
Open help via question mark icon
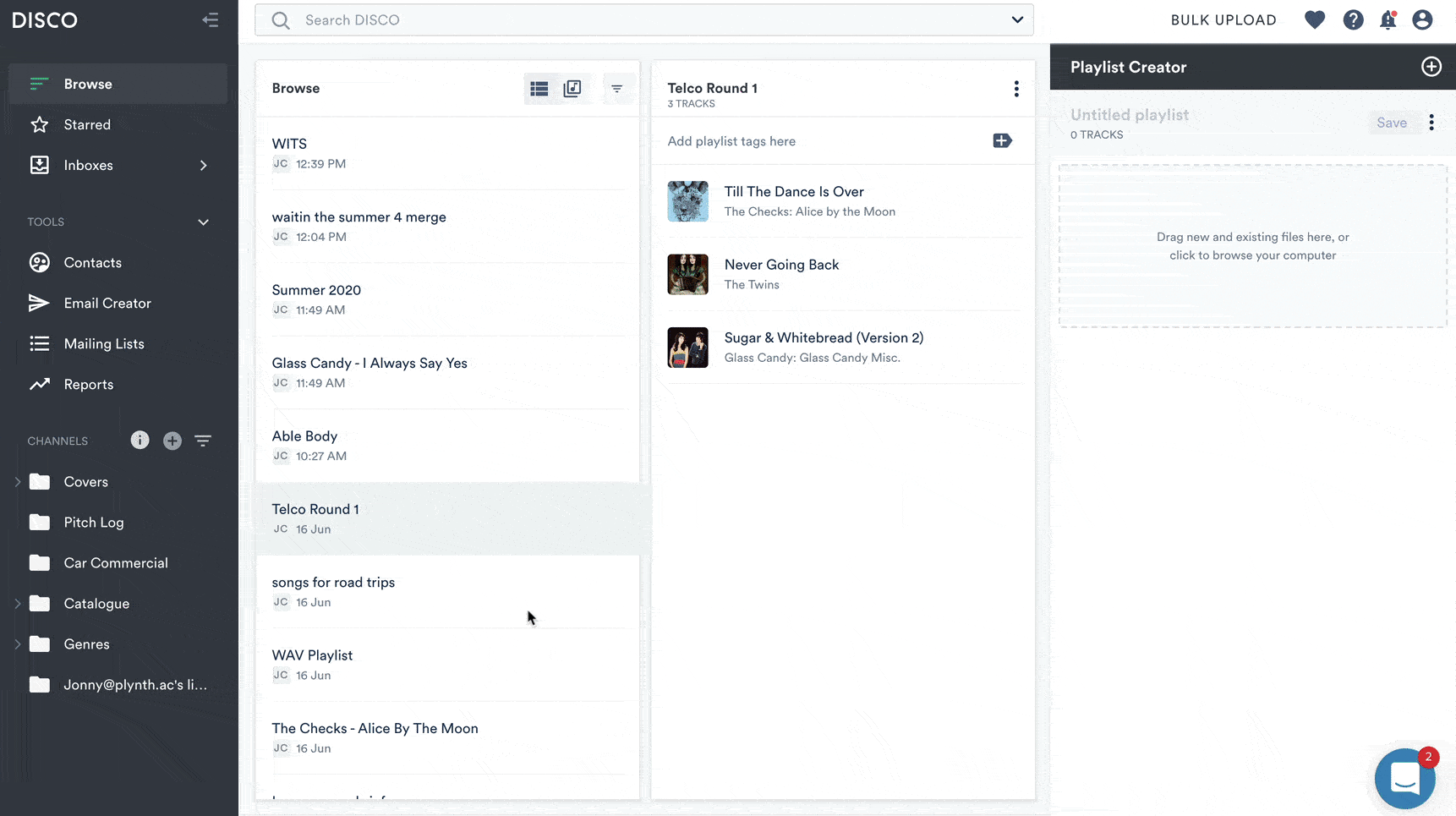tap(1353, 19)
